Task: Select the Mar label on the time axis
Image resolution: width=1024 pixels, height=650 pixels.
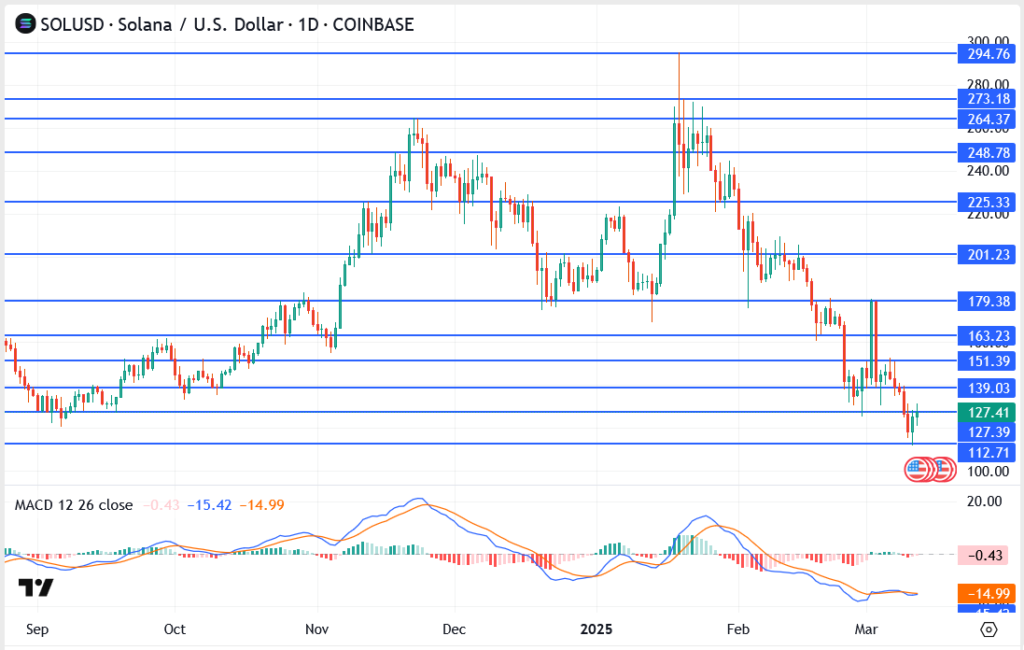Action: click(x=866, y=629)
